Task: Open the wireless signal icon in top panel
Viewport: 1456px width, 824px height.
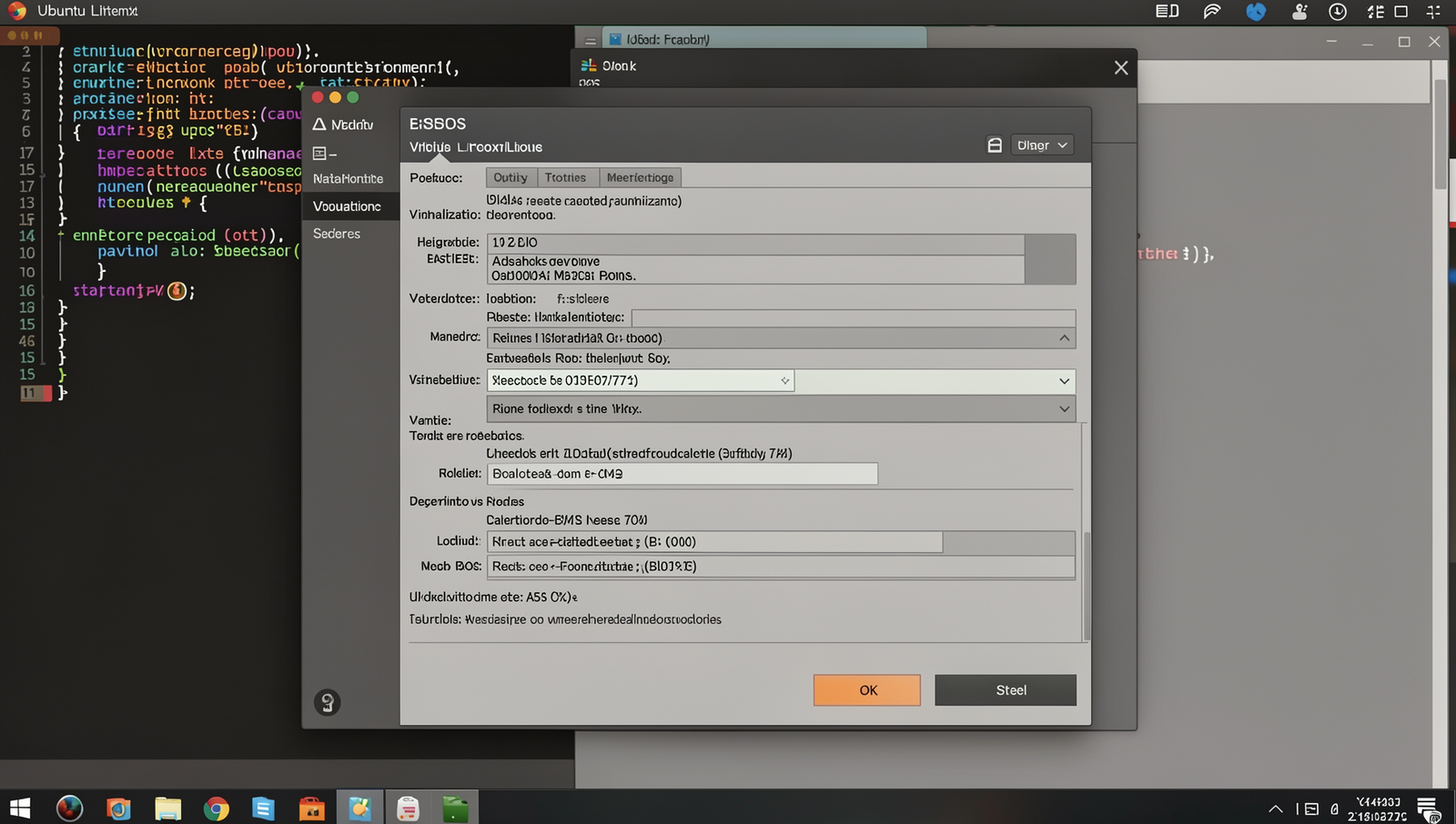Action: point(1211,12)
